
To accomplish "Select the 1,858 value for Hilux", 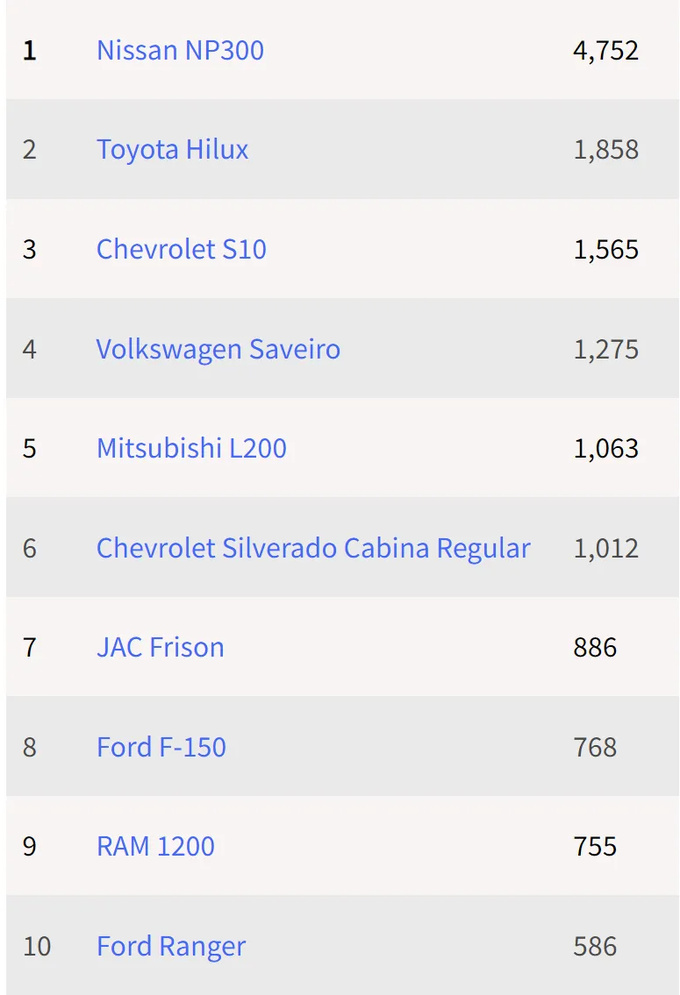I will point(605,149).
